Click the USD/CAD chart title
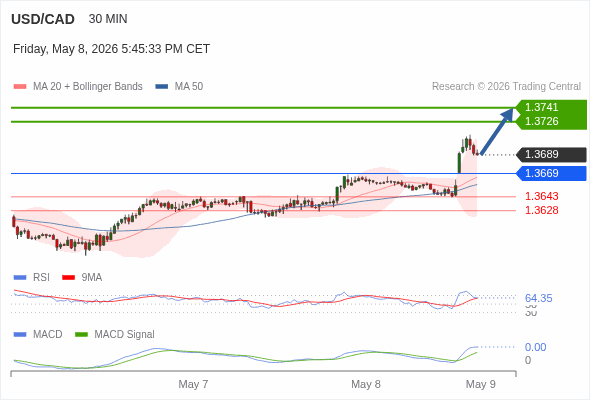The height and width of the screenshot is (400, 590). (43, 19)
